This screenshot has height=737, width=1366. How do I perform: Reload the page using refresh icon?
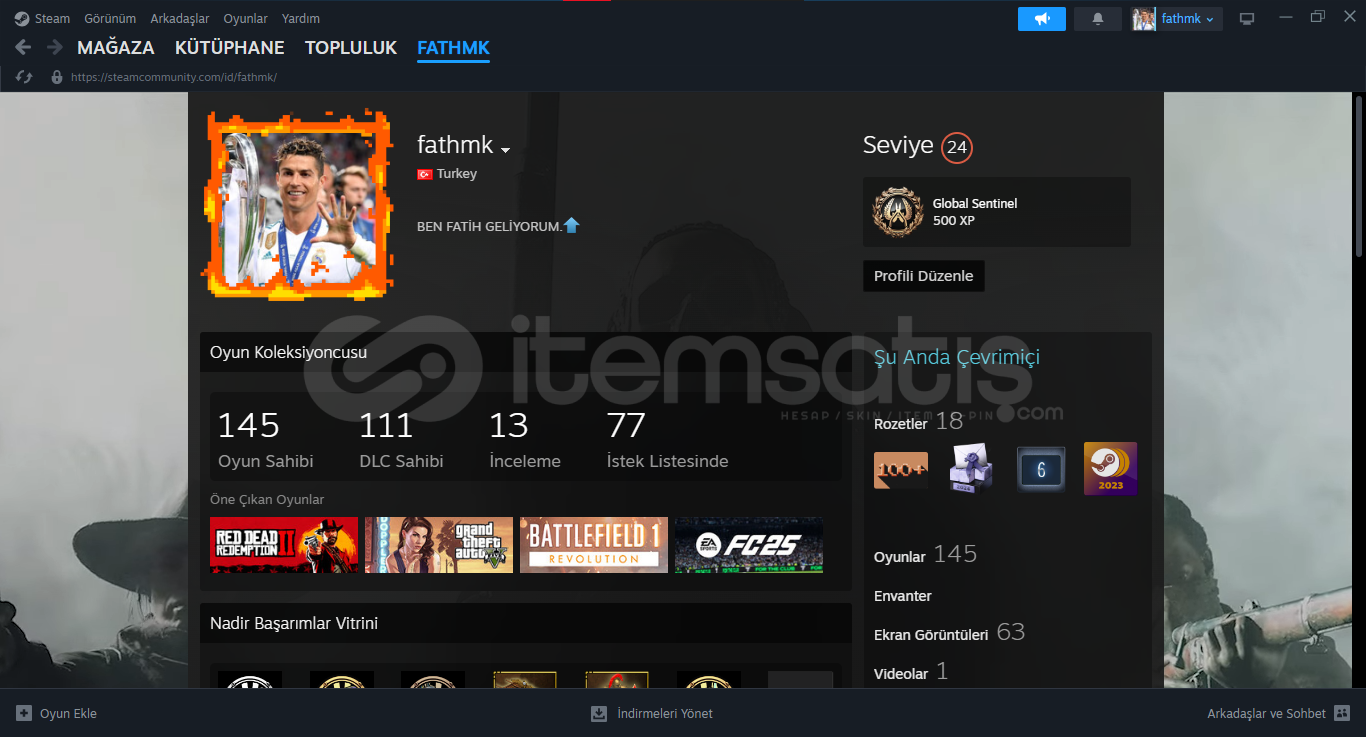point(25,77)
